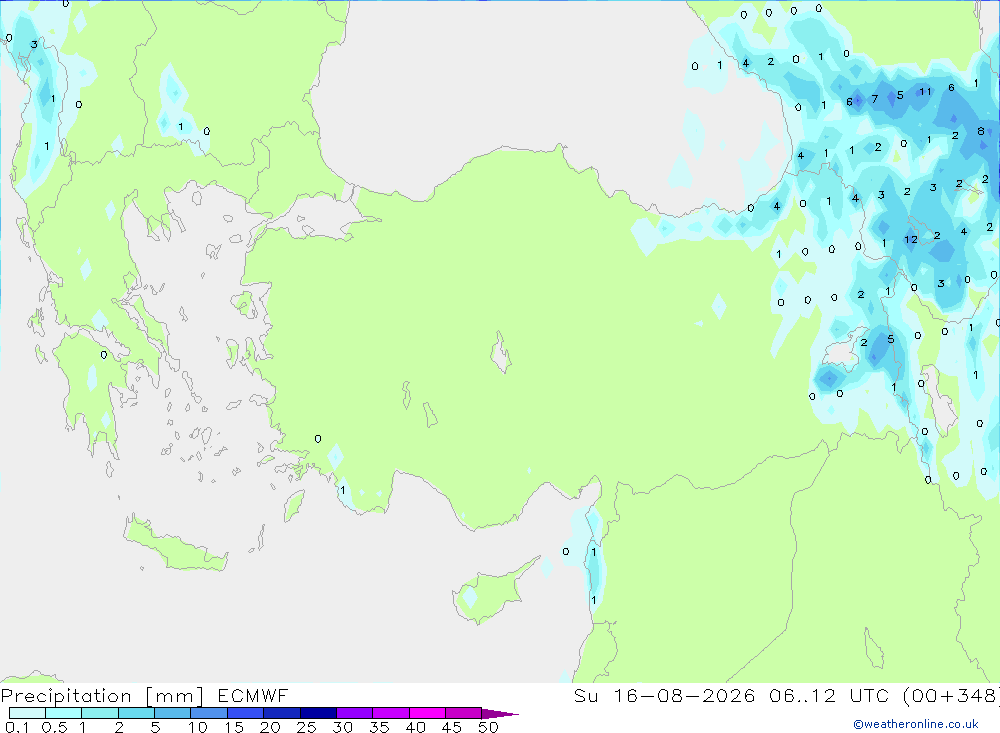
Task: Pick the 10–15 mm legend color swatch
Action: click(209, 713)
